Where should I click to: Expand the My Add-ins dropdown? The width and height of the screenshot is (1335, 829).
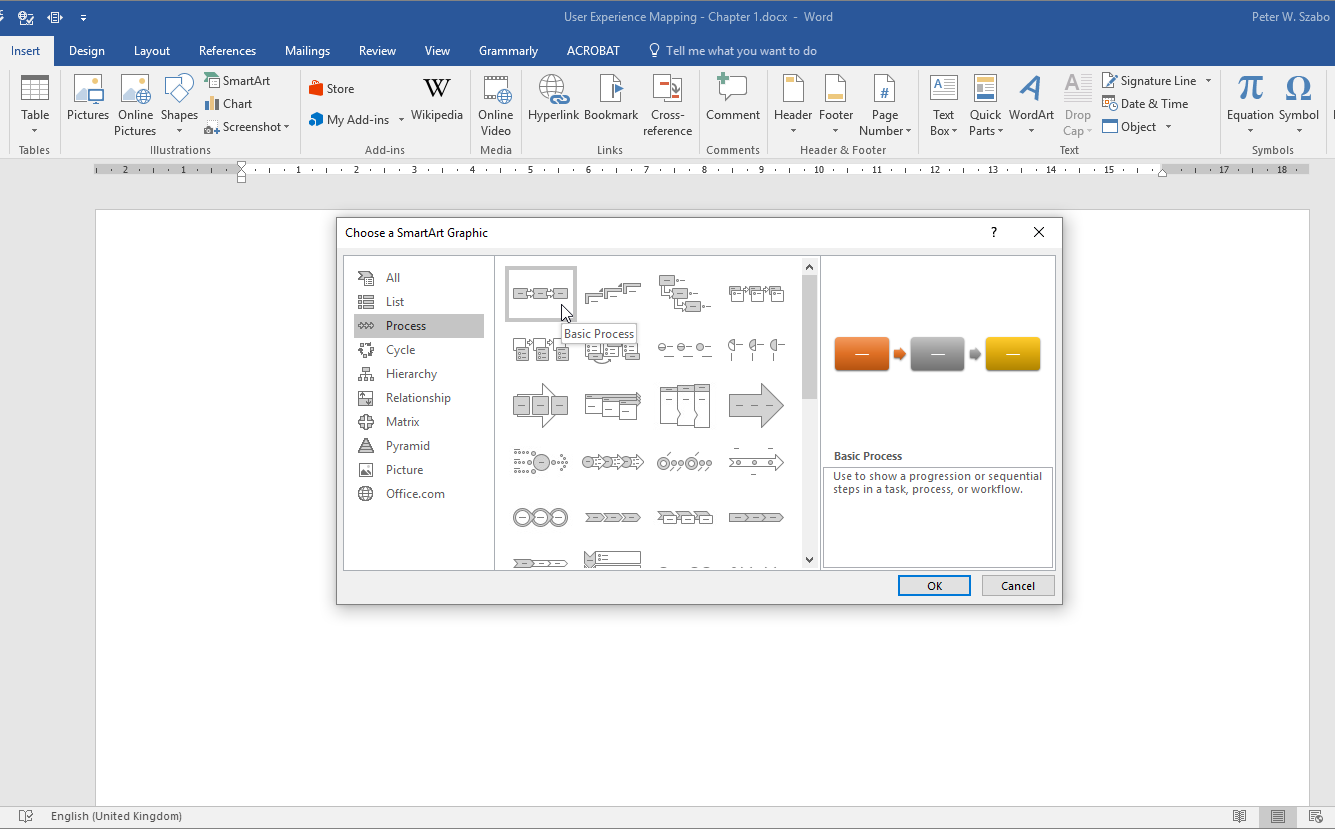(401, 120)
